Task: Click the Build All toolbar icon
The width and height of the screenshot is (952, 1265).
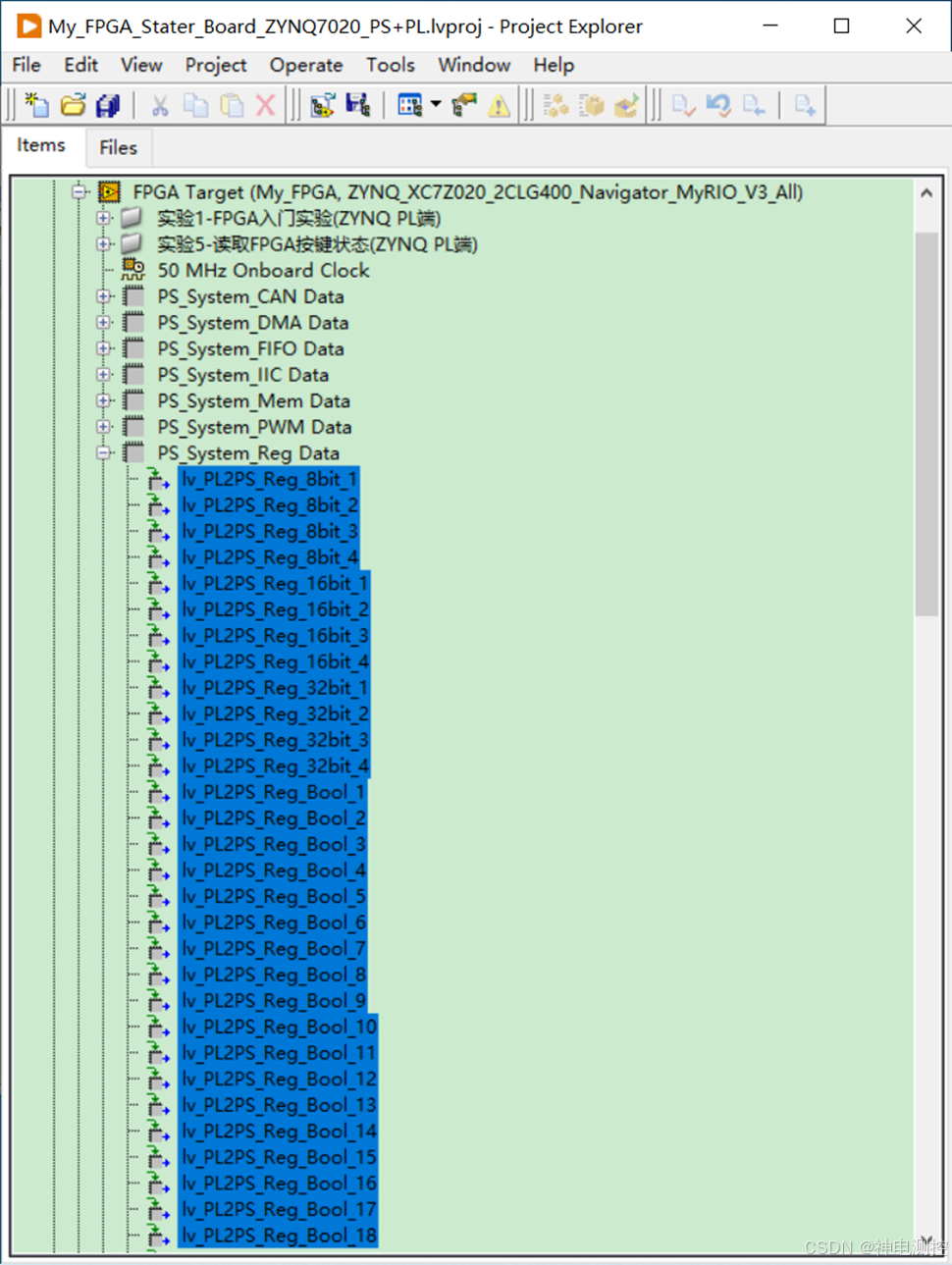Action: pos(556,105)
